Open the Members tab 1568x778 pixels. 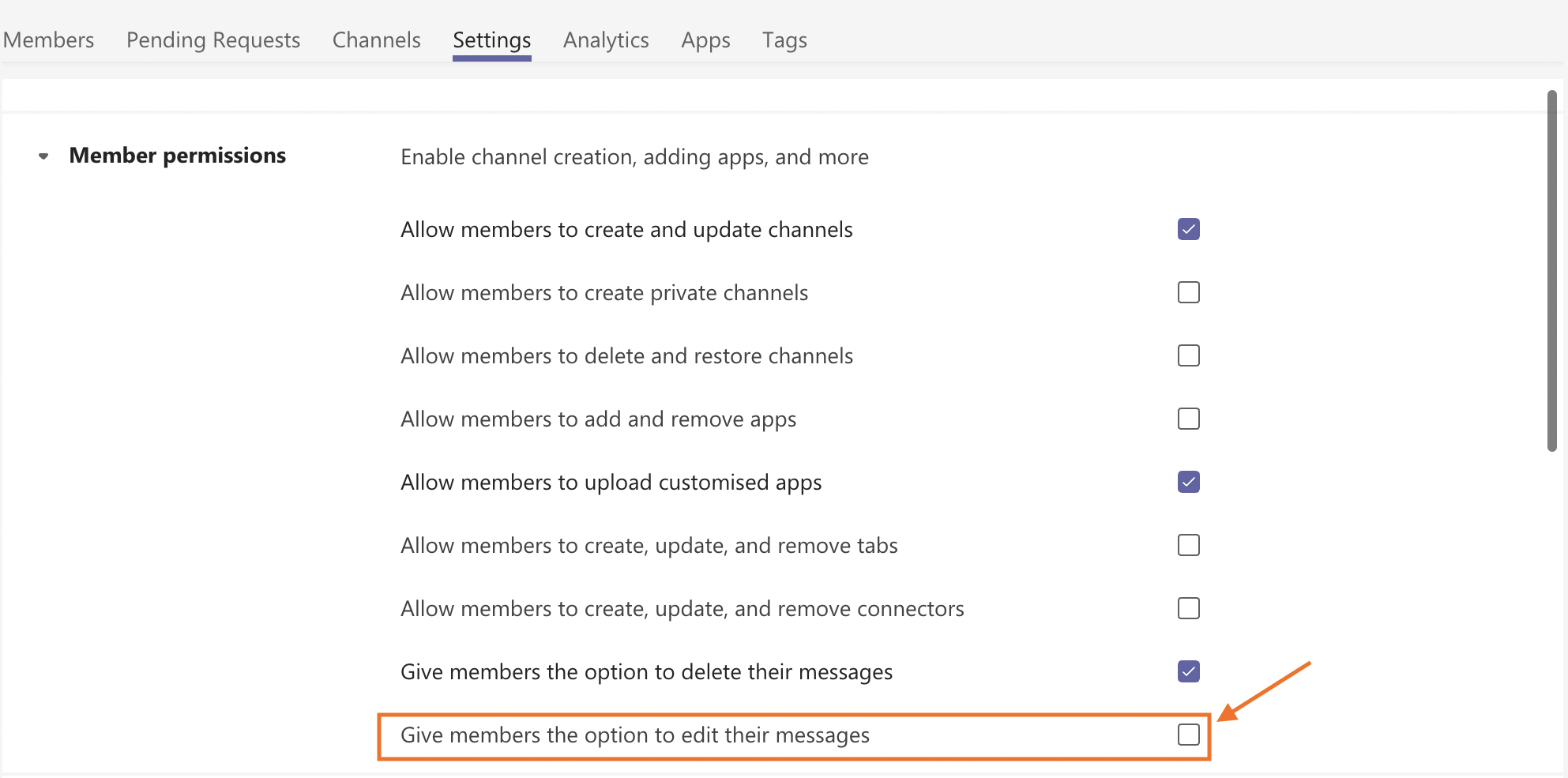[x=48, y=40]
